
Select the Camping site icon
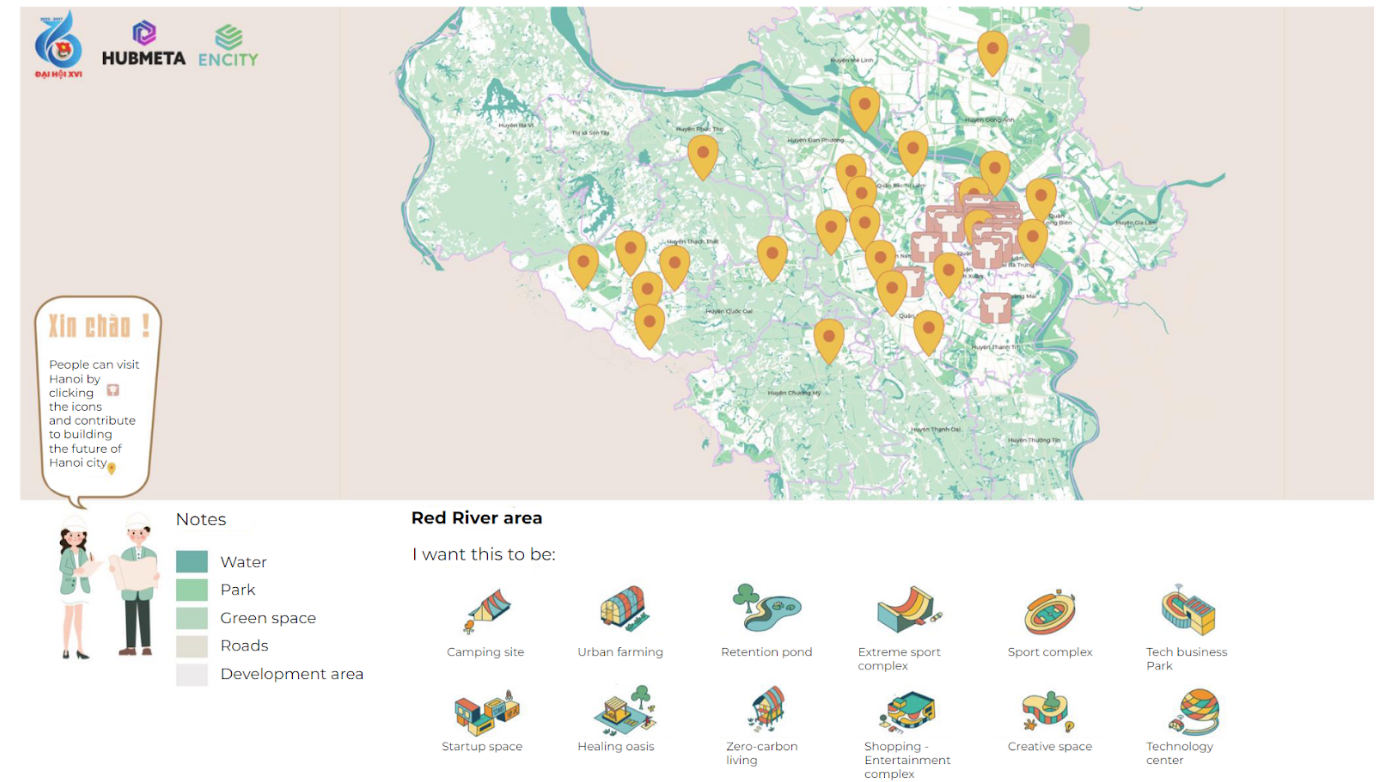(487, 611)
